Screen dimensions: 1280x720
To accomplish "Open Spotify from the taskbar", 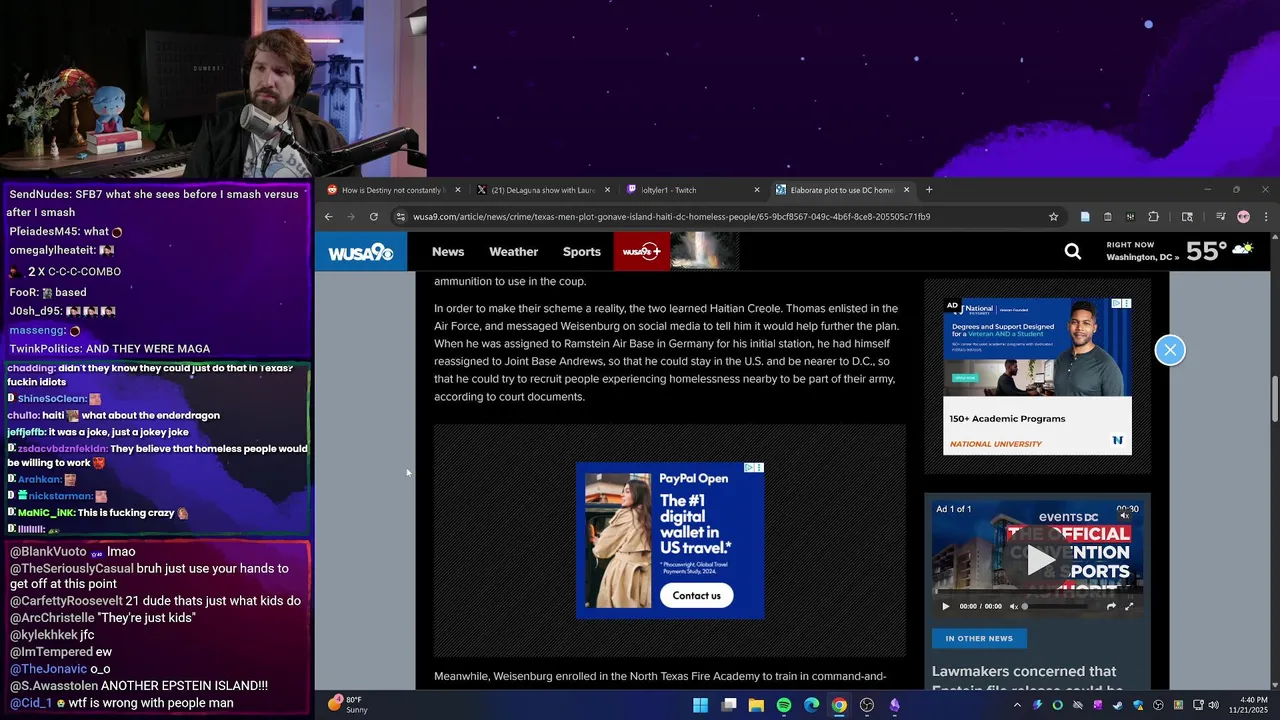I will click(x=784, y=705).
